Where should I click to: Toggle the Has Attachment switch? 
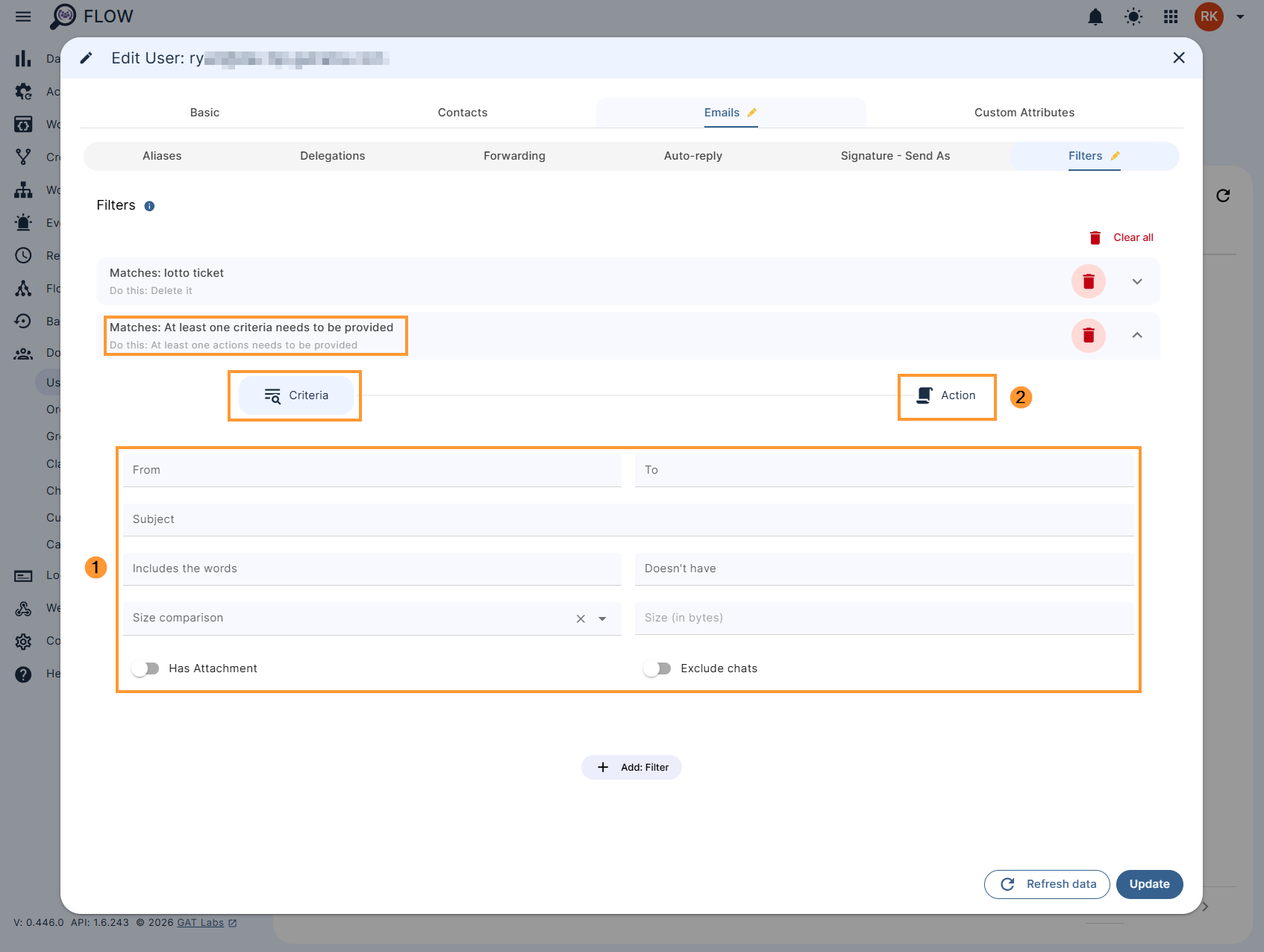pyautogui.click(x=146, y=668)
